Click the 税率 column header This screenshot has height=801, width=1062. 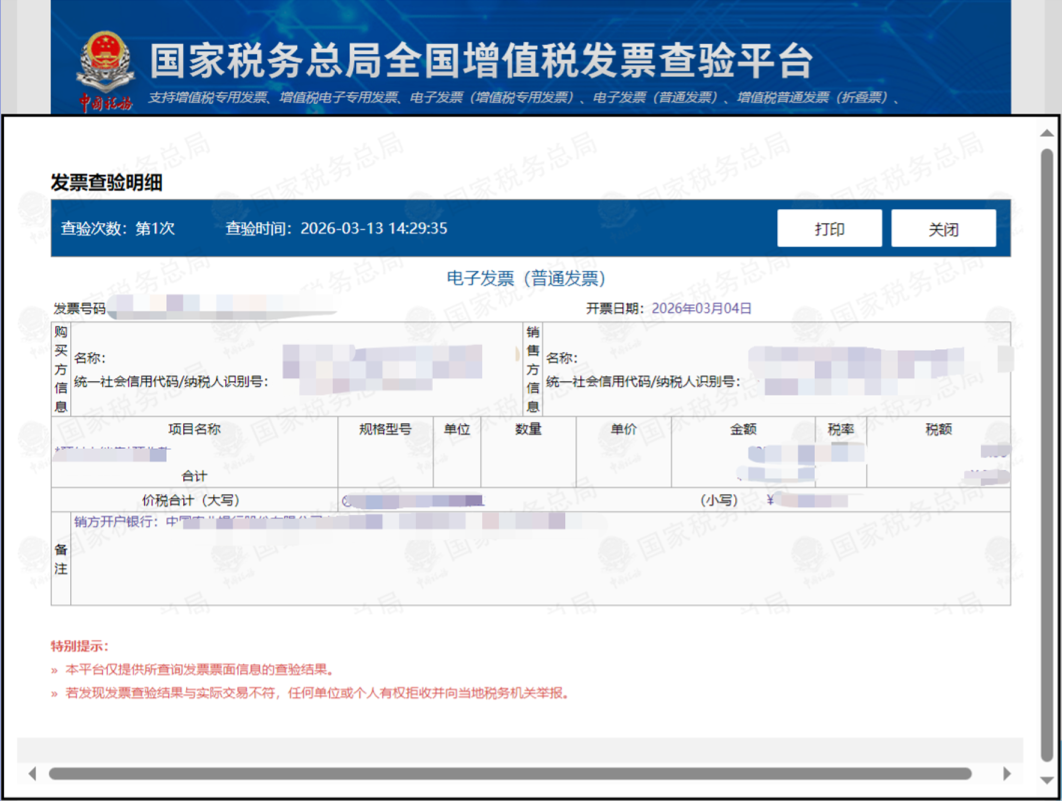(841, 429)
